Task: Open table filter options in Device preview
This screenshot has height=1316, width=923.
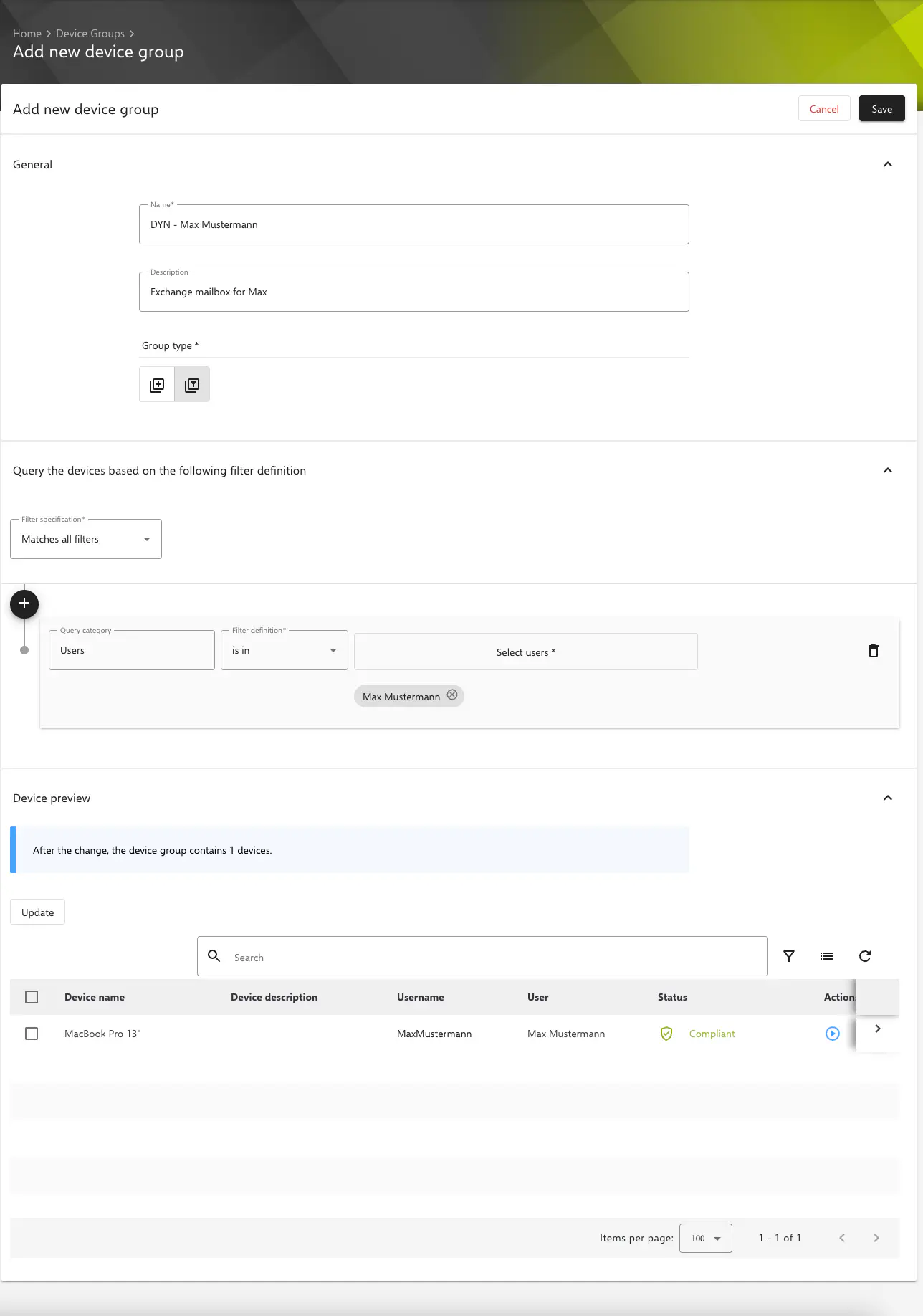Action: coord(789,956)
